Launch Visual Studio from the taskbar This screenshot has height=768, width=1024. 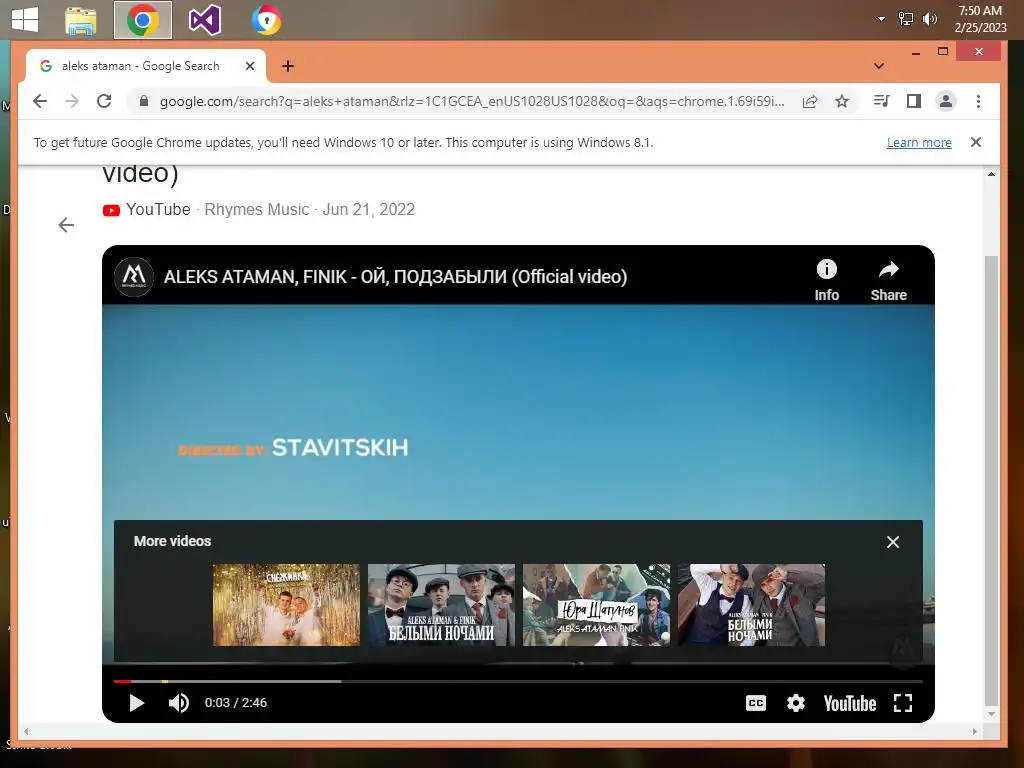click(204, 20)
